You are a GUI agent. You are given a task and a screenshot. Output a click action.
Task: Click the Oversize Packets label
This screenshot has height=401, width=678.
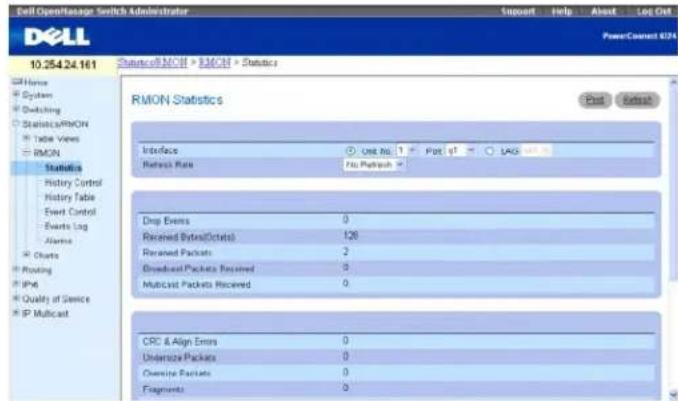click(x=177, y=373)
